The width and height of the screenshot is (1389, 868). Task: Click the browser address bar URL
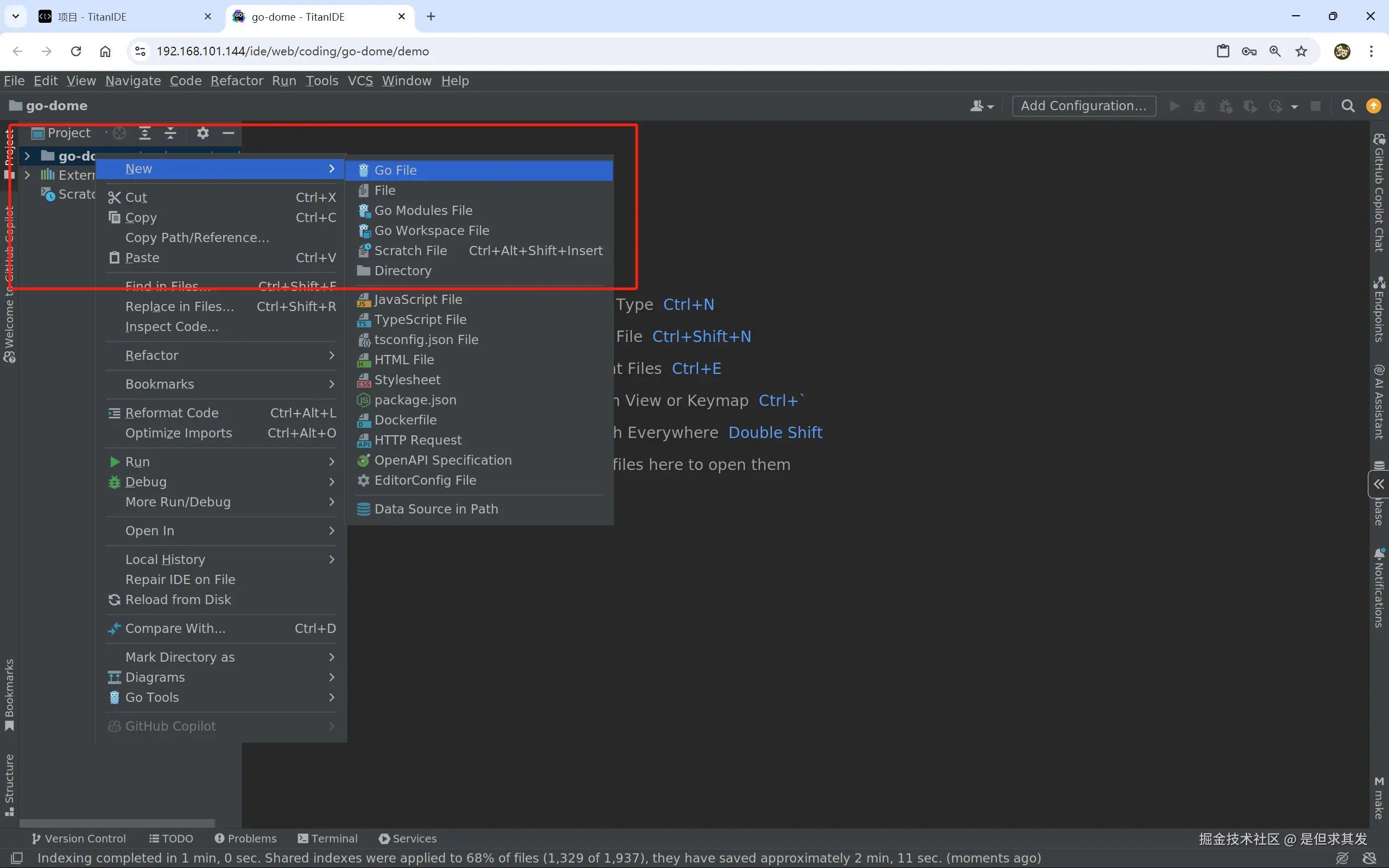click(x=293, y=51)
